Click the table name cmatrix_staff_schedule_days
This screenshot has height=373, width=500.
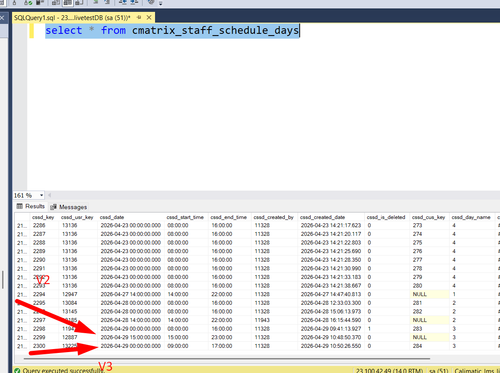(x=215, y=30)
